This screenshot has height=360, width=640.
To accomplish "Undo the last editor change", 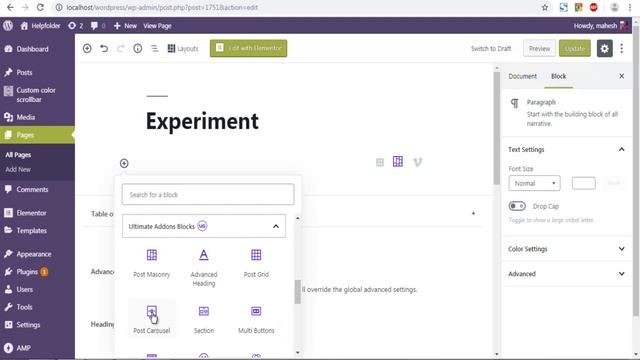I will (104, 48).
